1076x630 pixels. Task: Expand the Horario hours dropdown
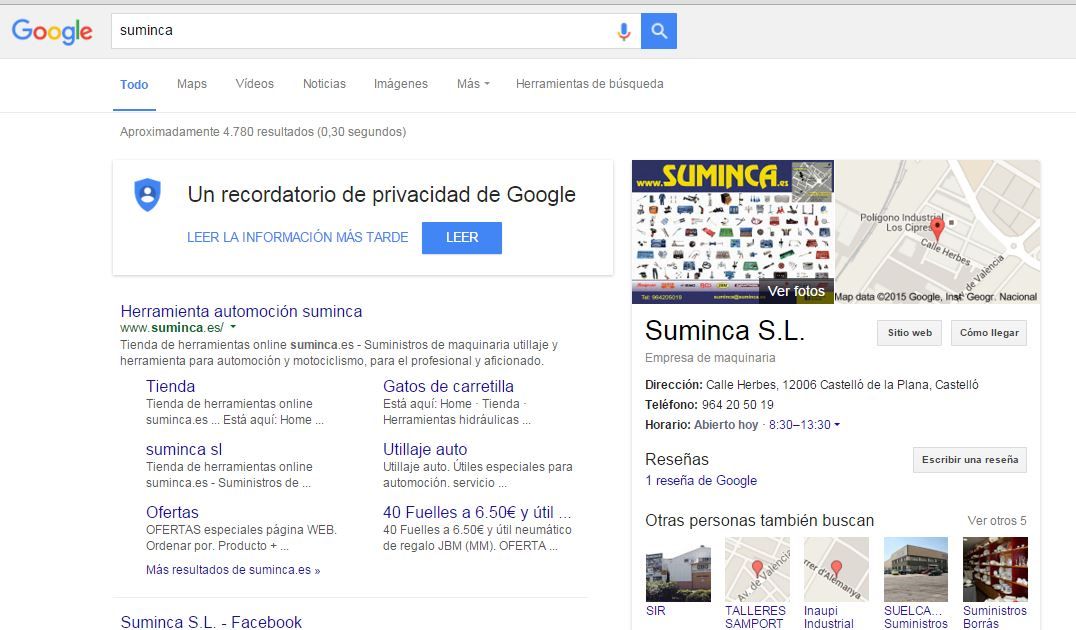837,425
